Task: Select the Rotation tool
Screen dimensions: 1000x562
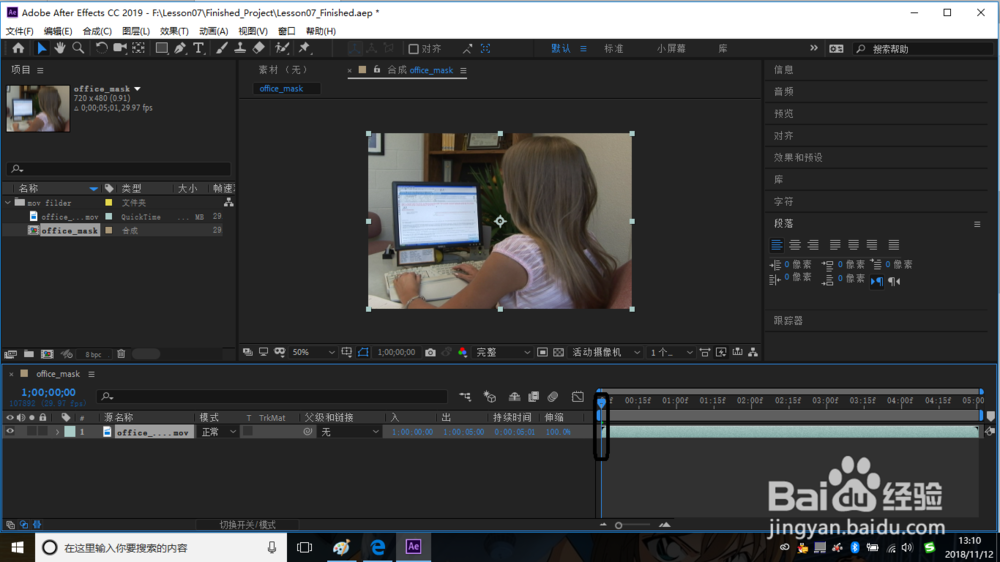Action: tap(101, 48)
